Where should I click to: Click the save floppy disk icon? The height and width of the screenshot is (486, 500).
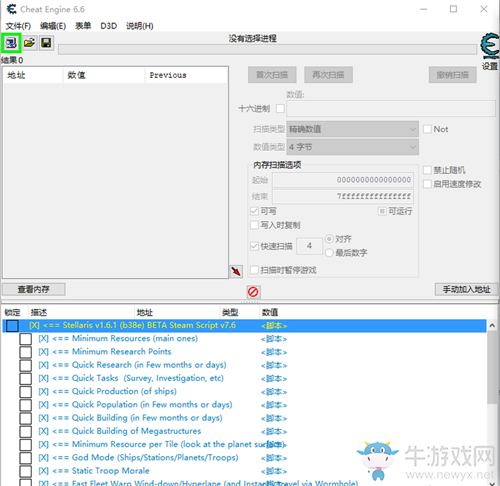46,43
